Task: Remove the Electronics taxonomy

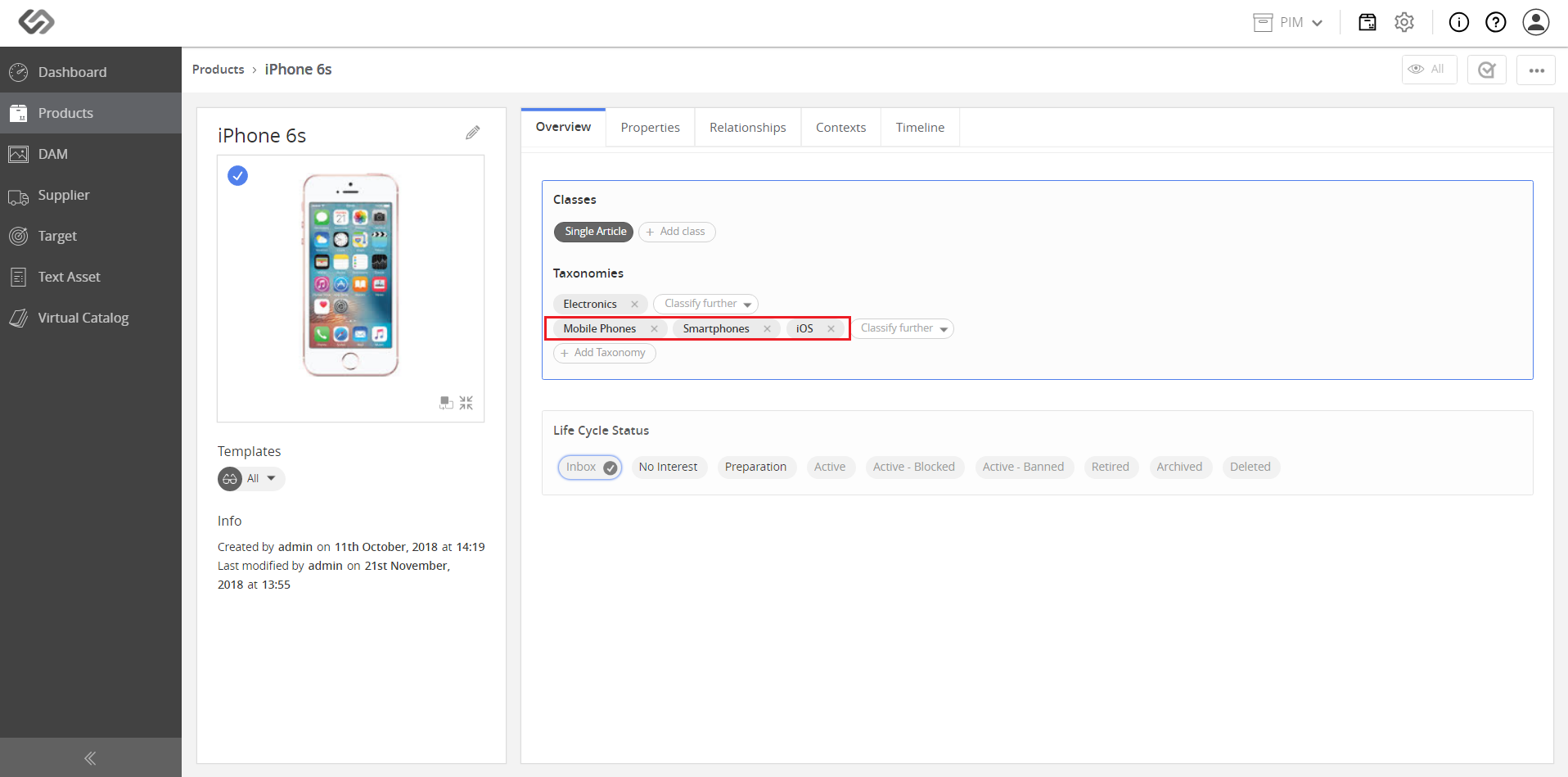Action: (634, 305)
